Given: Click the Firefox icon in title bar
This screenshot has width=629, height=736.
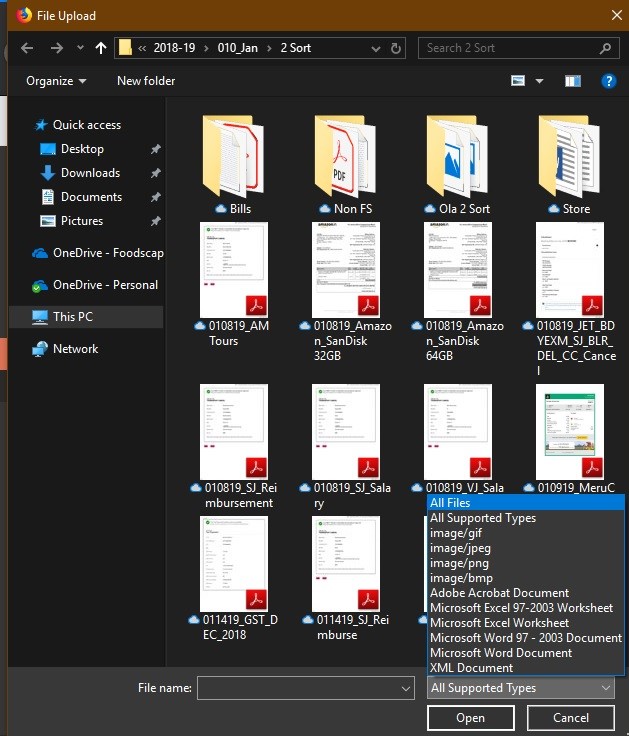Looking at the screenshot, I should tap(23, 15).
